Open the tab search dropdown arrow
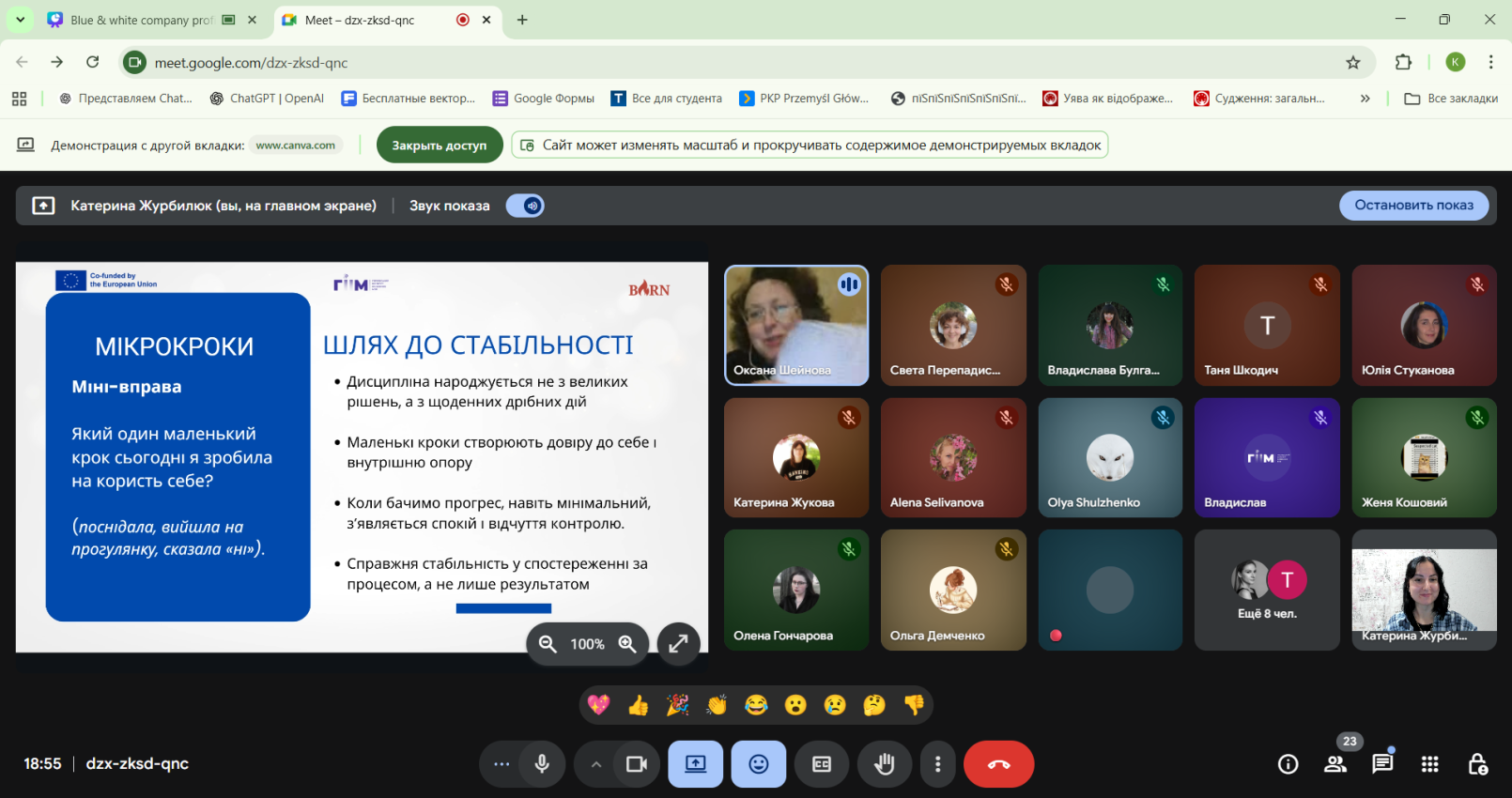This screenshot has height=798, width=1512. click(x=20, y=20)
